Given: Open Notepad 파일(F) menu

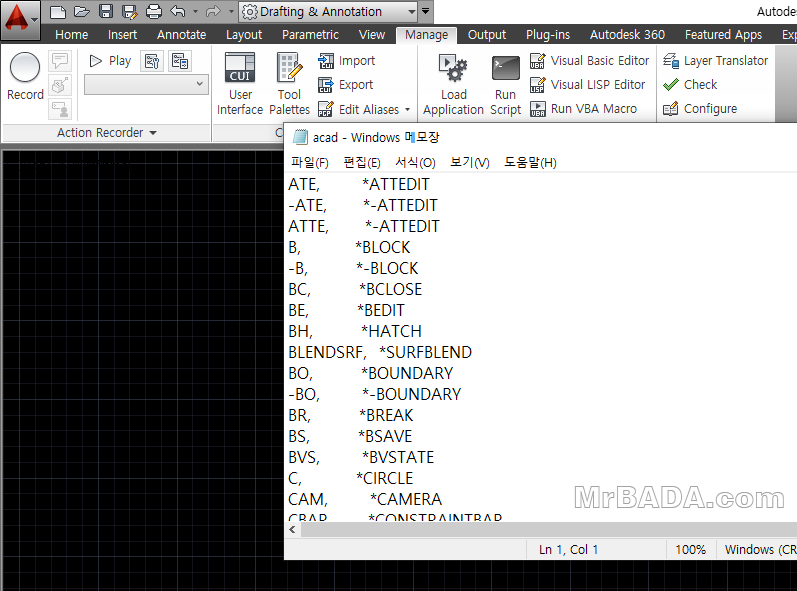Looking at the screenshot, I should pos(310,163).
